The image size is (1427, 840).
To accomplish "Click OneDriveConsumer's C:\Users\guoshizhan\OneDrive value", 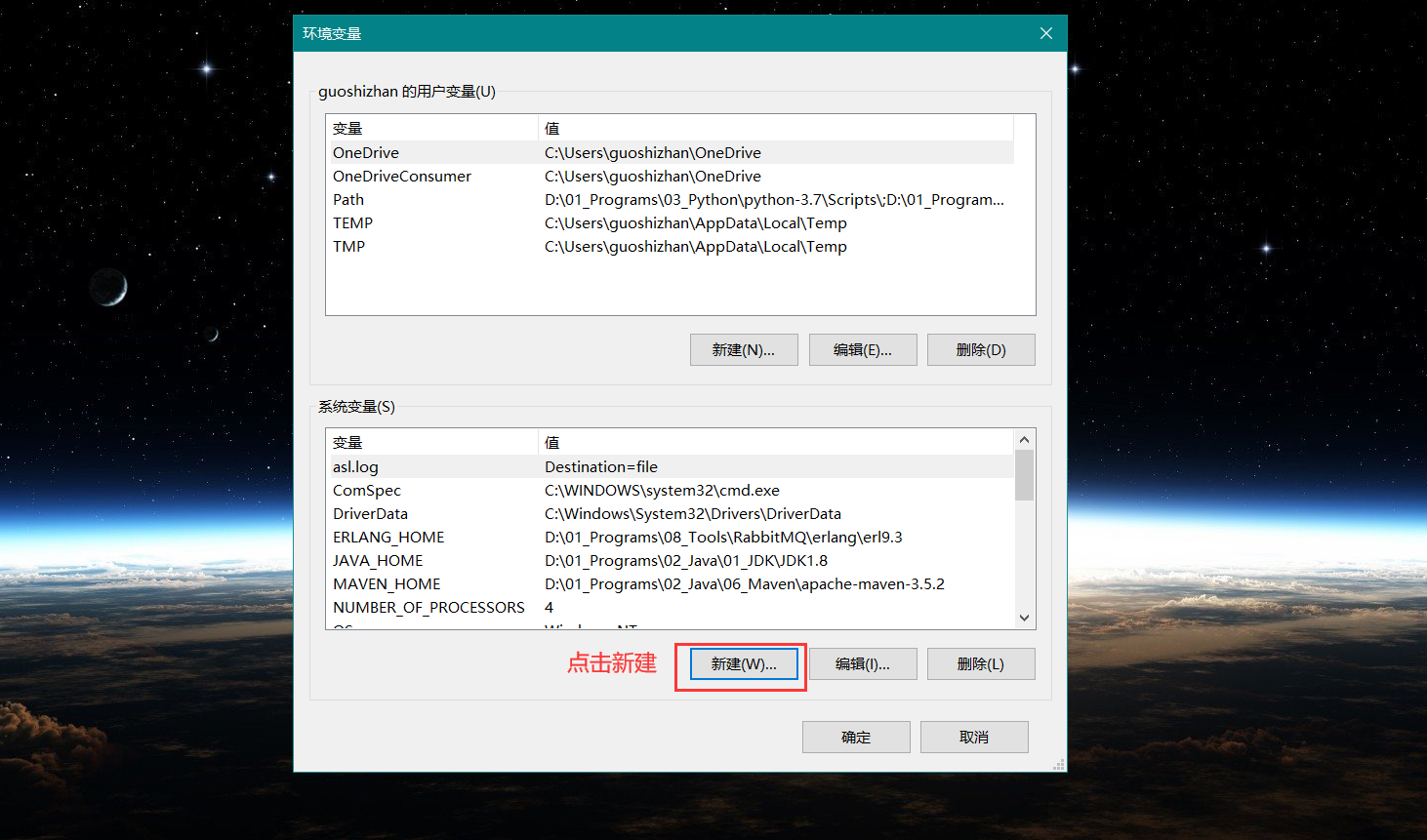I will point(653,177).
